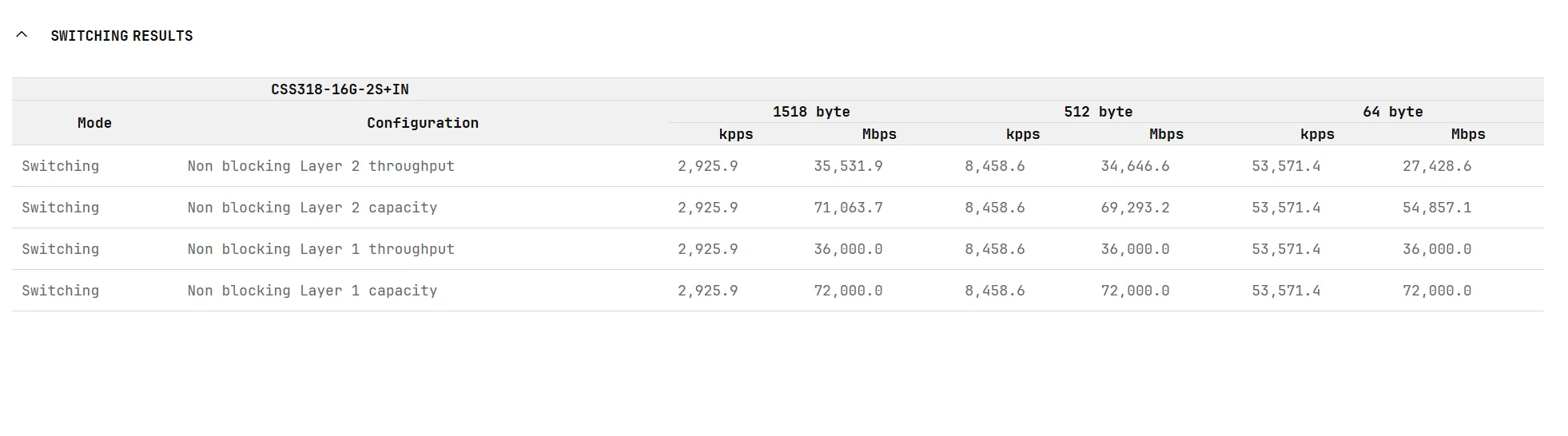Screen dimensions: 1568x436
Task: Click the Mbps header under 64 byte
Action: coord(1467,134)
